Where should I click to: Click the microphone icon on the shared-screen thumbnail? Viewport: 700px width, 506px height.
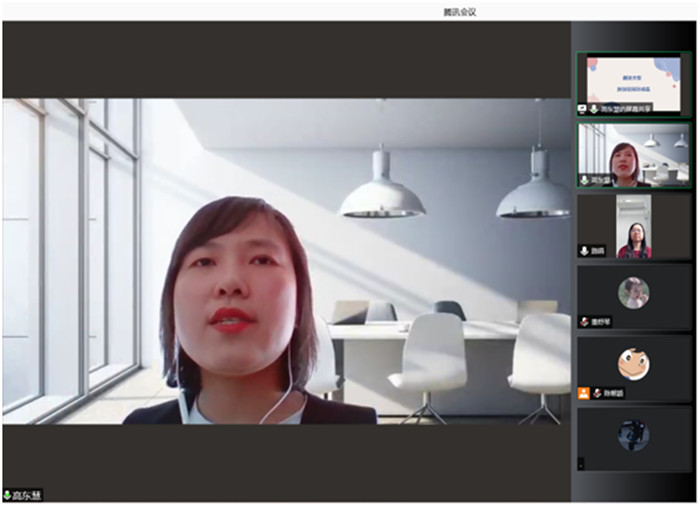tap(594, 108)
